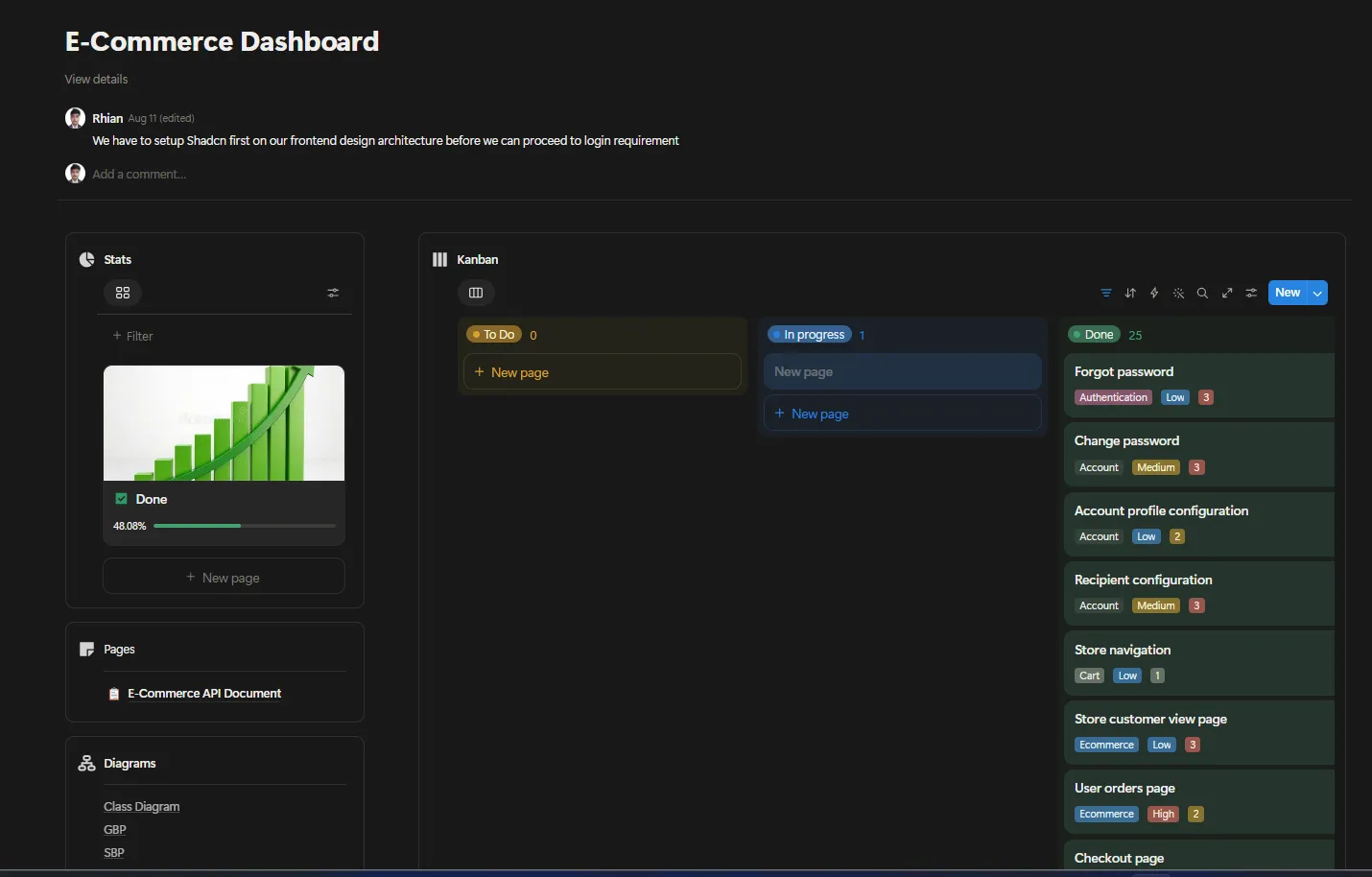Image resolution: width=1372 pixels, height=877 pixels.
Task: Click the In progress status group label
Action: (x=810, y=335)
